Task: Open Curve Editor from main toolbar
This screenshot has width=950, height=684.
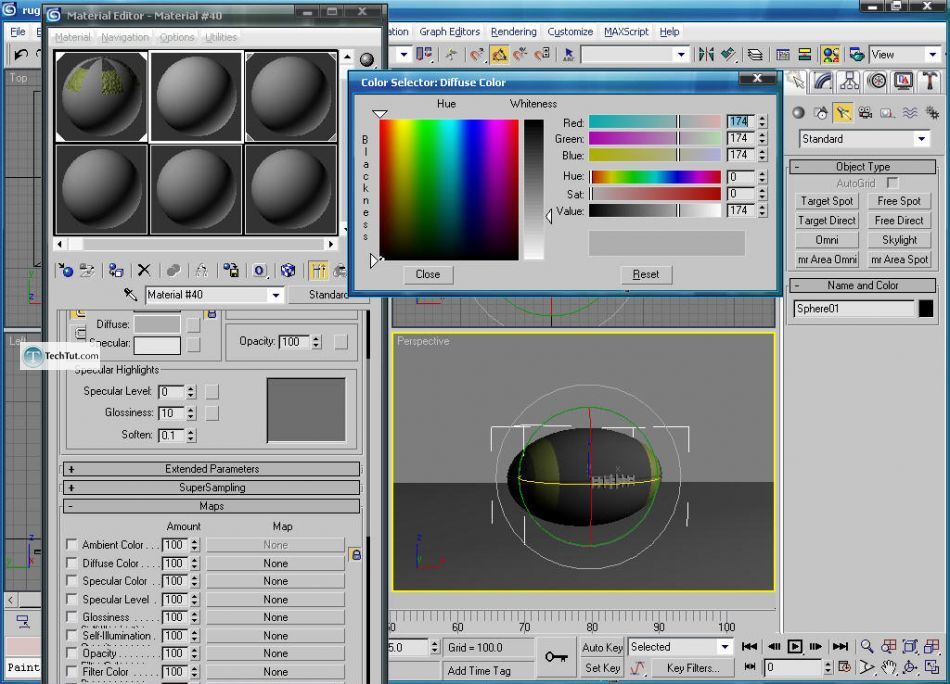Action: [783, 55]
